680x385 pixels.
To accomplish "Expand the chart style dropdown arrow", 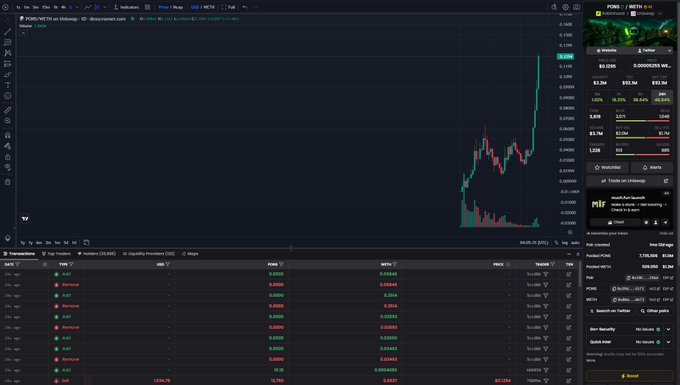I will [105, 7].
